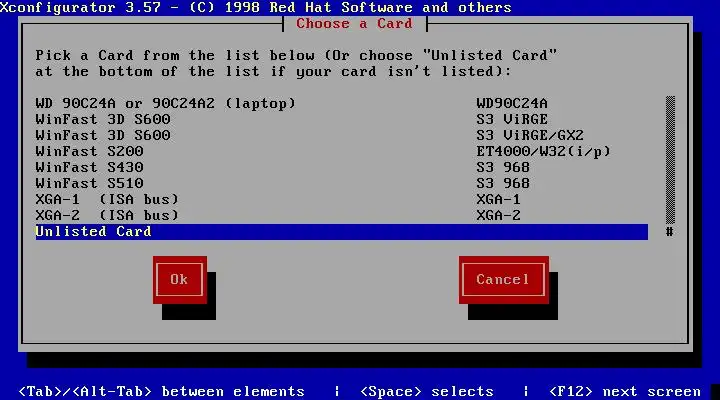Choose WinFast 3D S600 with S3 ViRGE
720x400 pixels.
342,119
